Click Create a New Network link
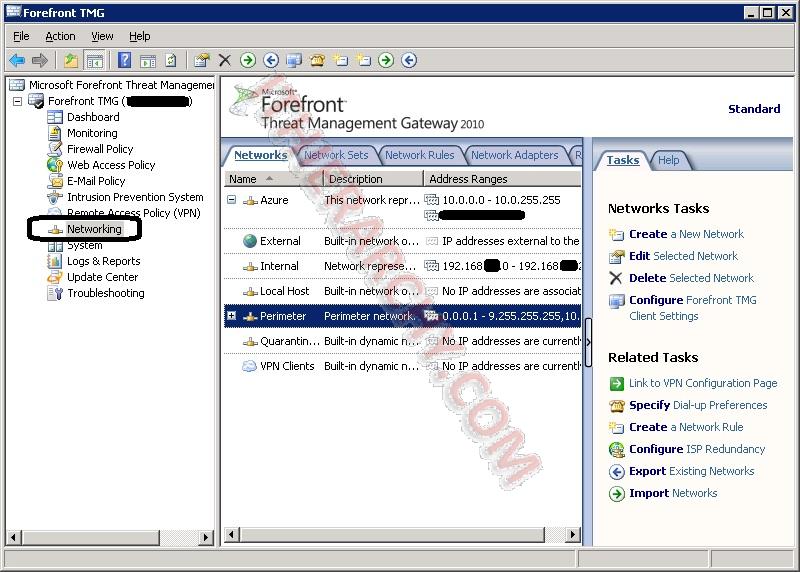 click(x=686, y=234)
